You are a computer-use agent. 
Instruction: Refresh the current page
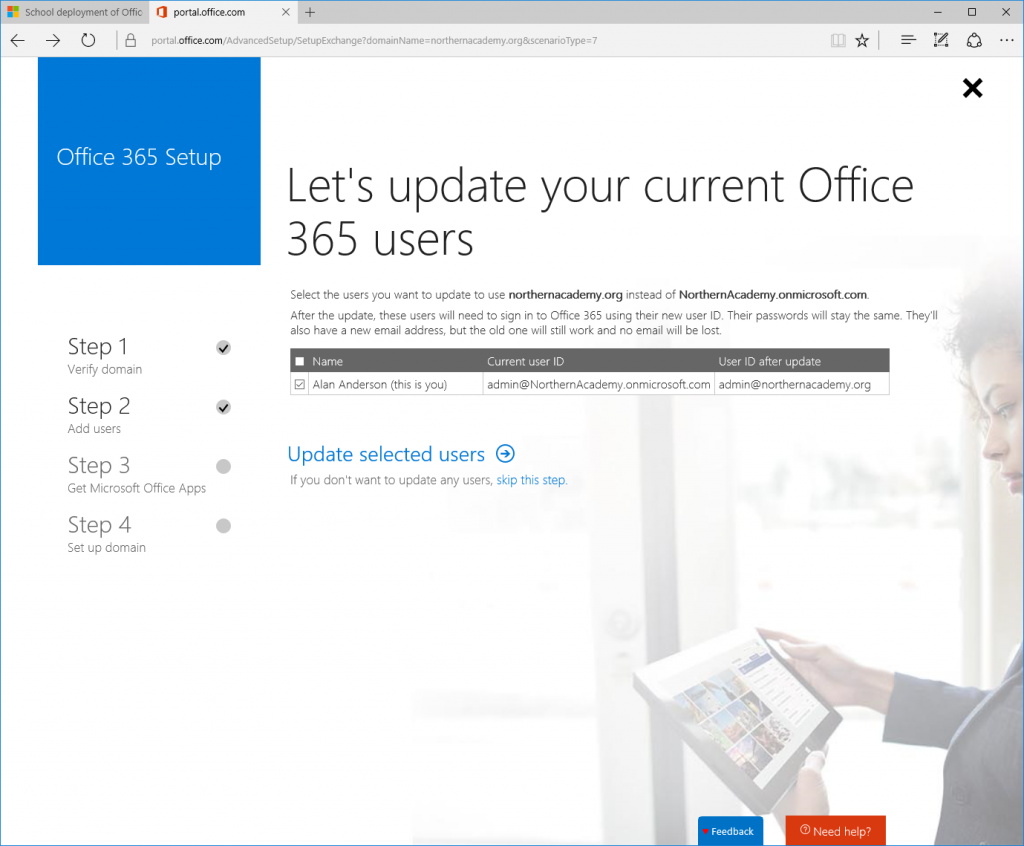click(x=88, y=41)
